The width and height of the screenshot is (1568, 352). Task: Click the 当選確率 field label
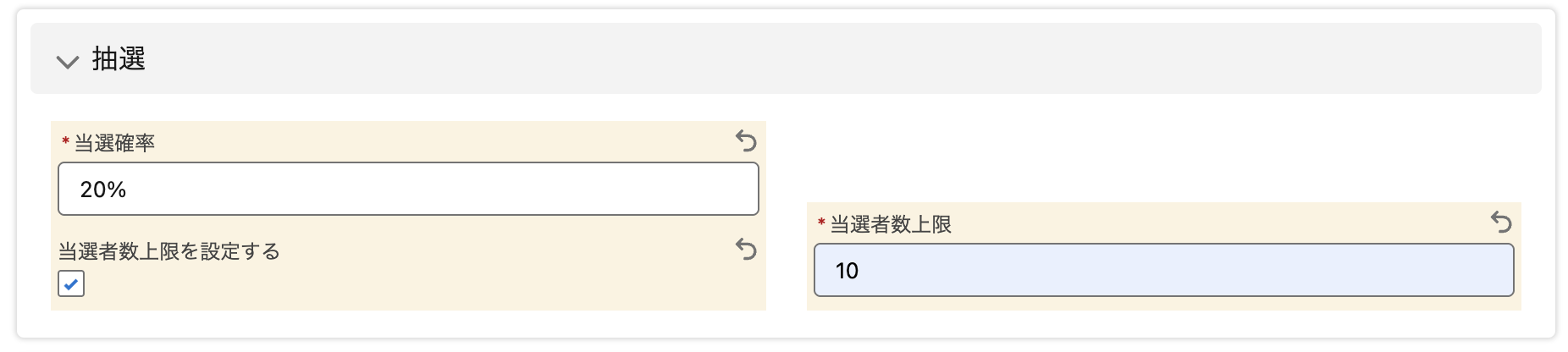click(114, 143)
